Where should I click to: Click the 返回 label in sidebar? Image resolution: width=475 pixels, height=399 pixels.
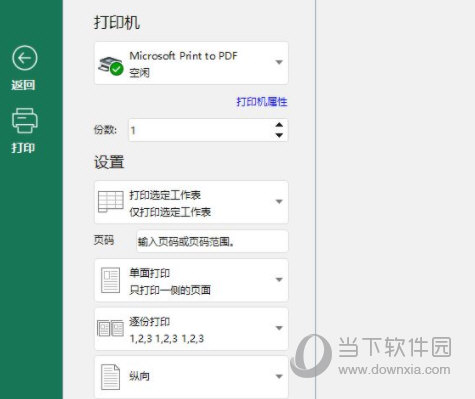coord(23,85)
